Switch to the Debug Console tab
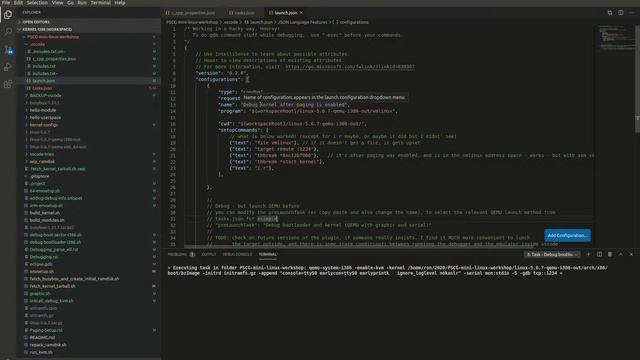 tap(237, 254)
